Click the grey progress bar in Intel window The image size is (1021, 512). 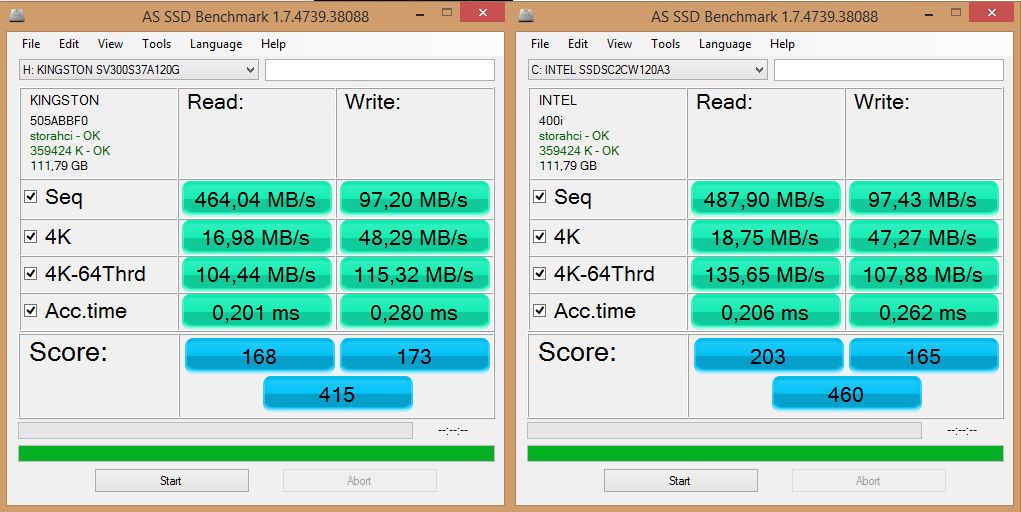pos(725,430)
